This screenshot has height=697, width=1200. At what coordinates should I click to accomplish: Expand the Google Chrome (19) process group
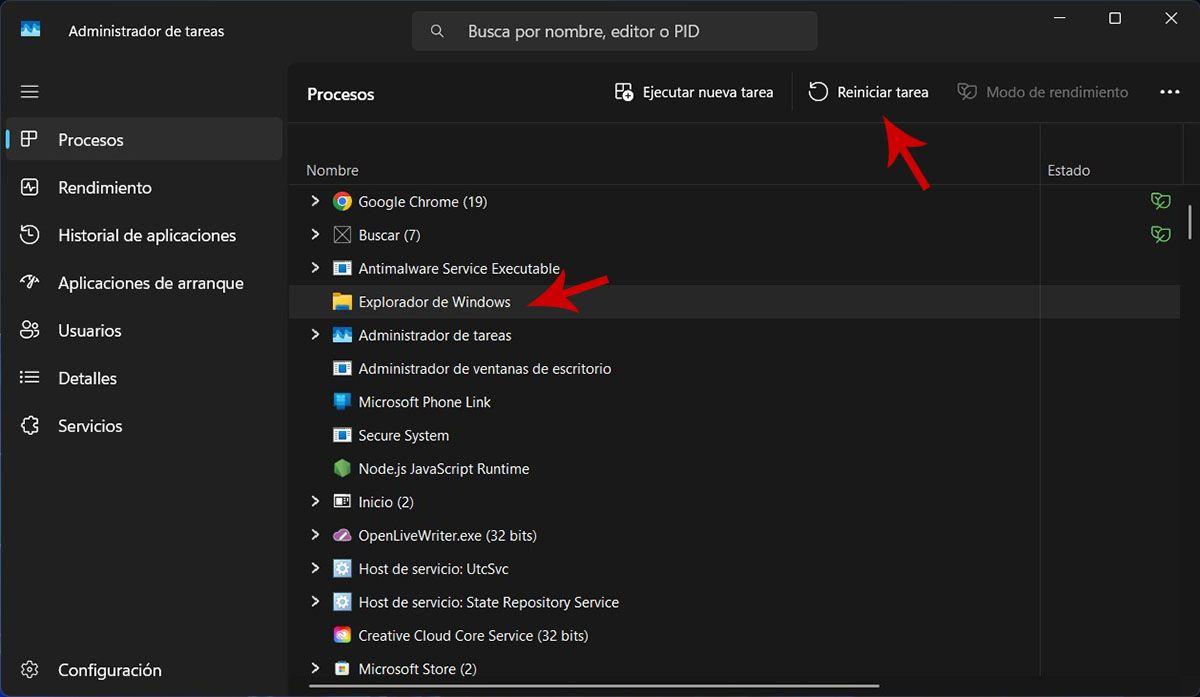click(315, 201)
